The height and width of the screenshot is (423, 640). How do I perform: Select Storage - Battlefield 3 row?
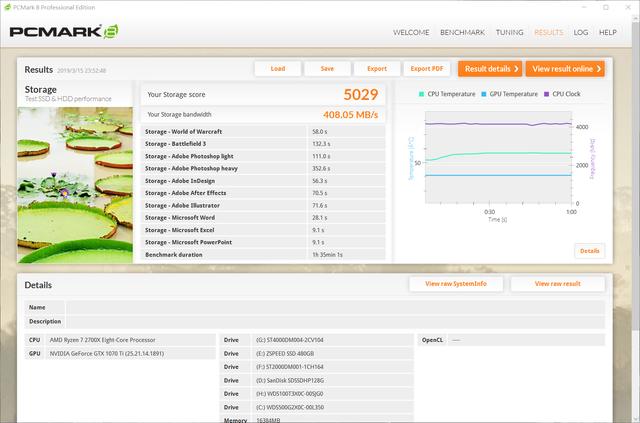[263, 144]
